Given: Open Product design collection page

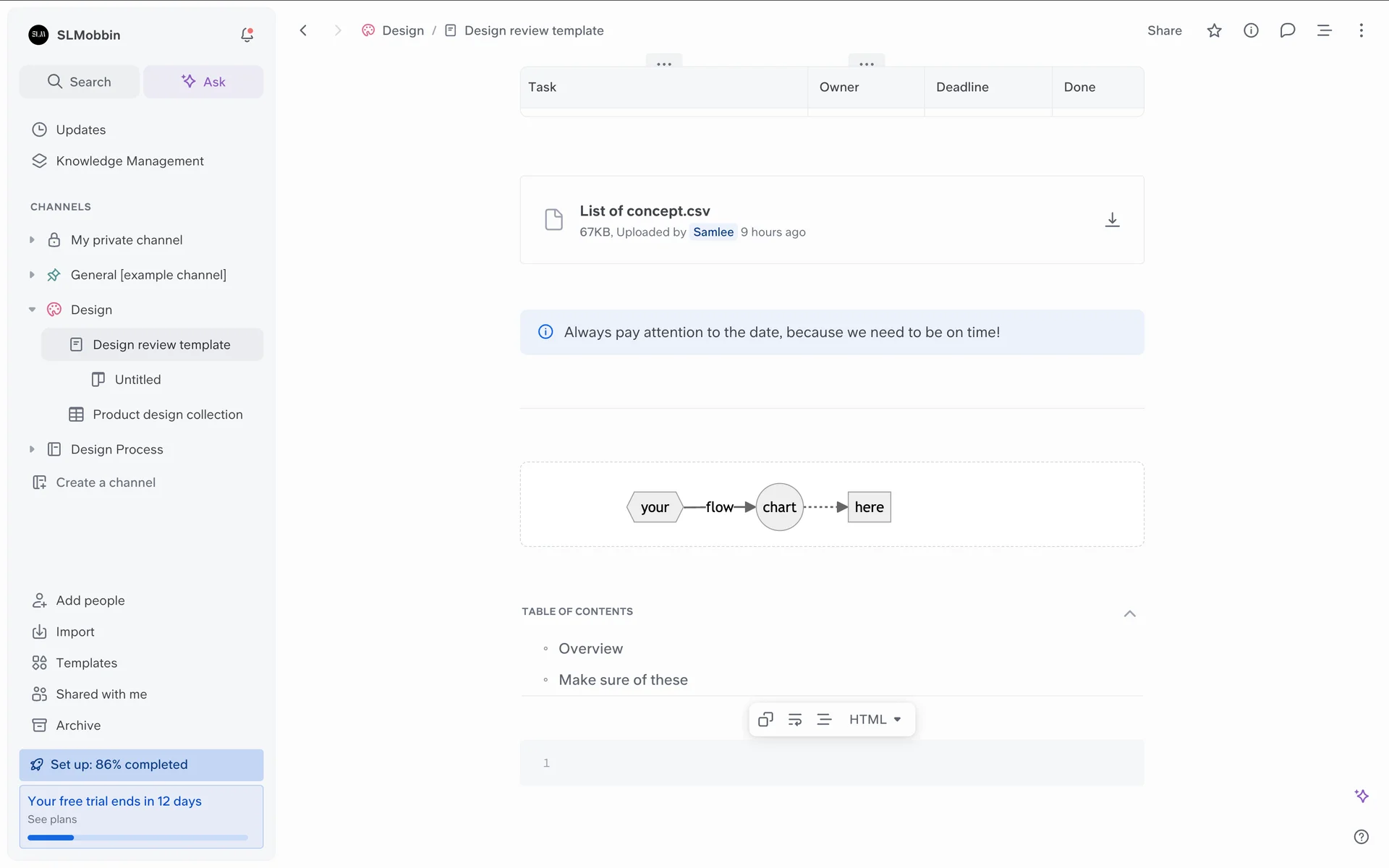Looking at the screenshot, I should [167, 414].
